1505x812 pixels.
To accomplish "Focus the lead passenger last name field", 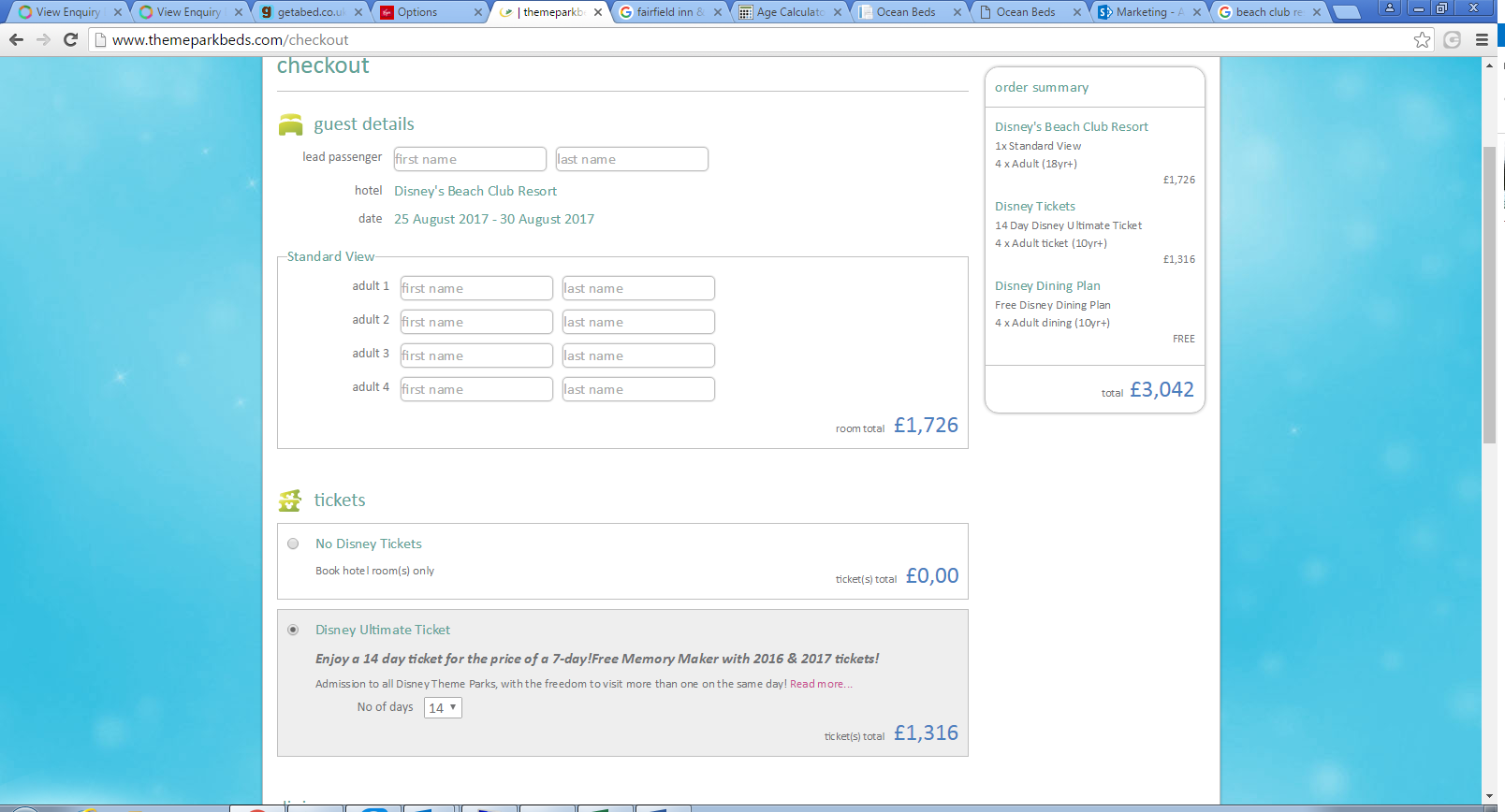I will tap(632, 159).
